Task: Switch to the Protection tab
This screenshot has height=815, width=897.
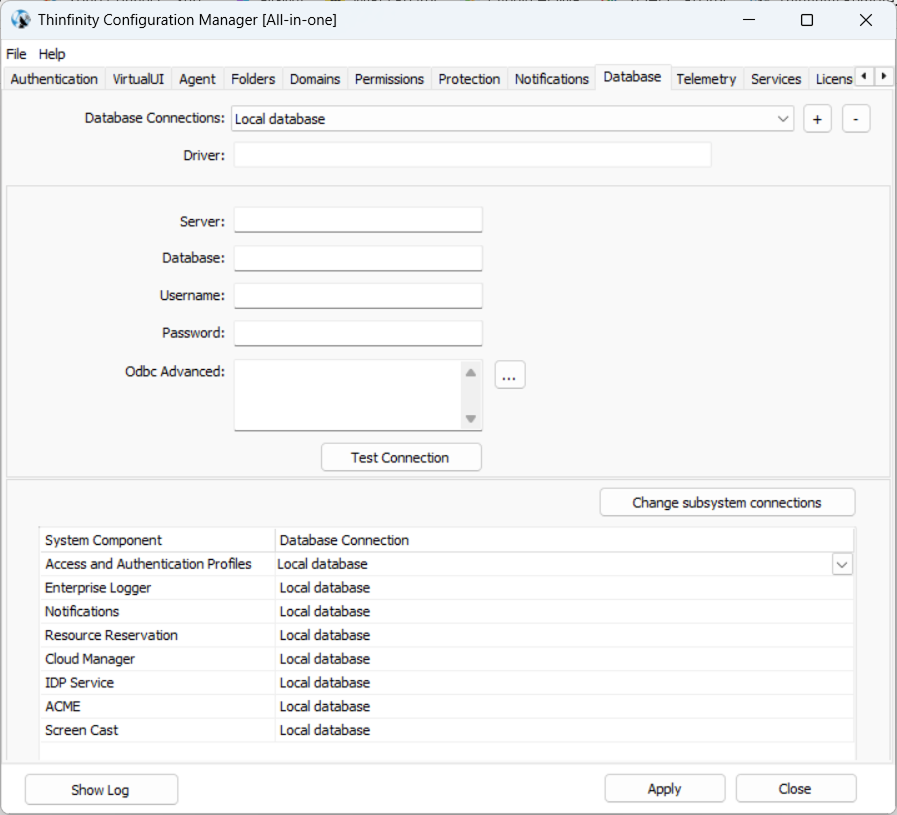Action: [469, 79]
